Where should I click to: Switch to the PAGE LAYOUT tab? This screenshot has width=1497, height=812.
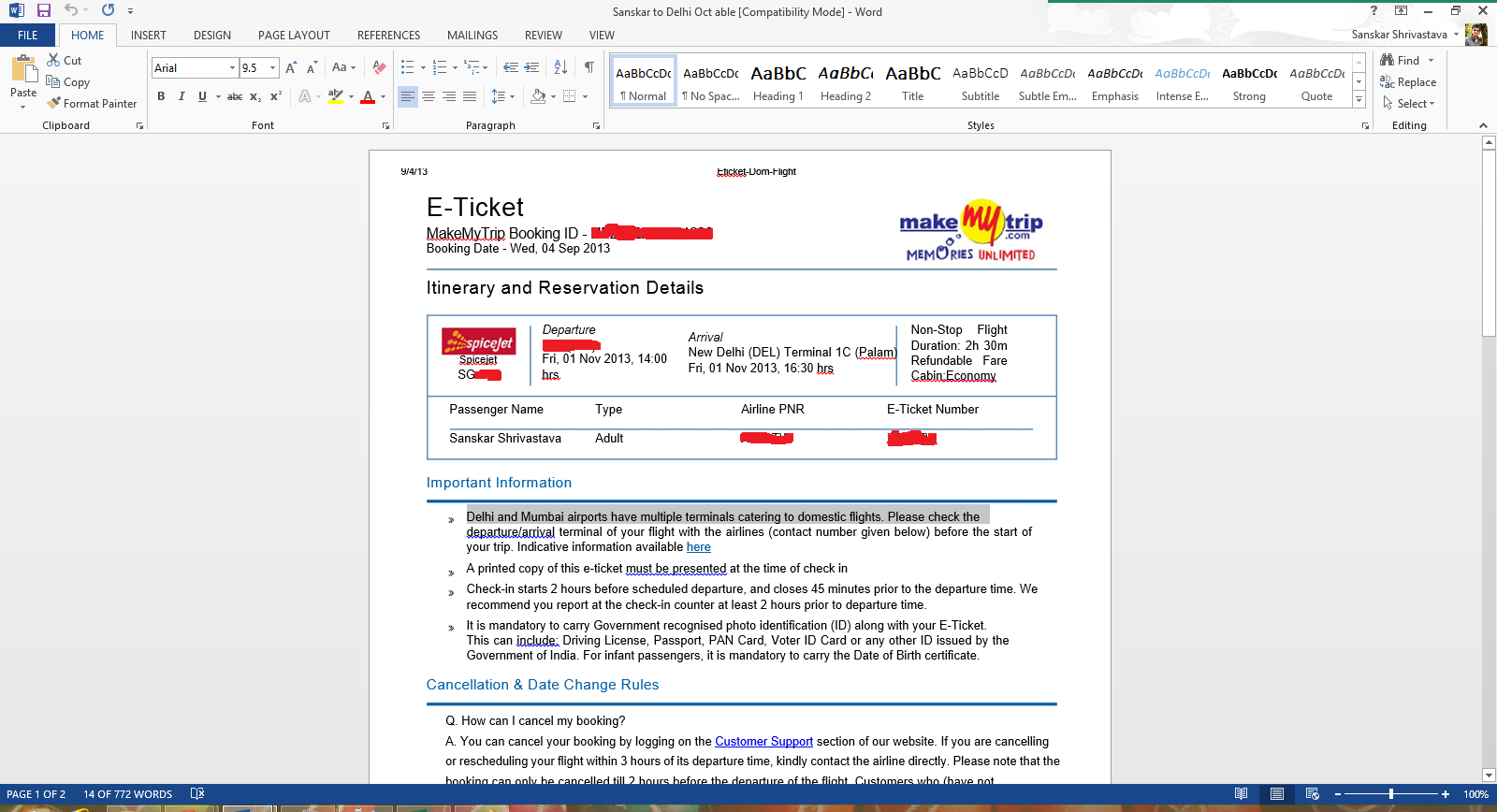[x=294, y=35]
